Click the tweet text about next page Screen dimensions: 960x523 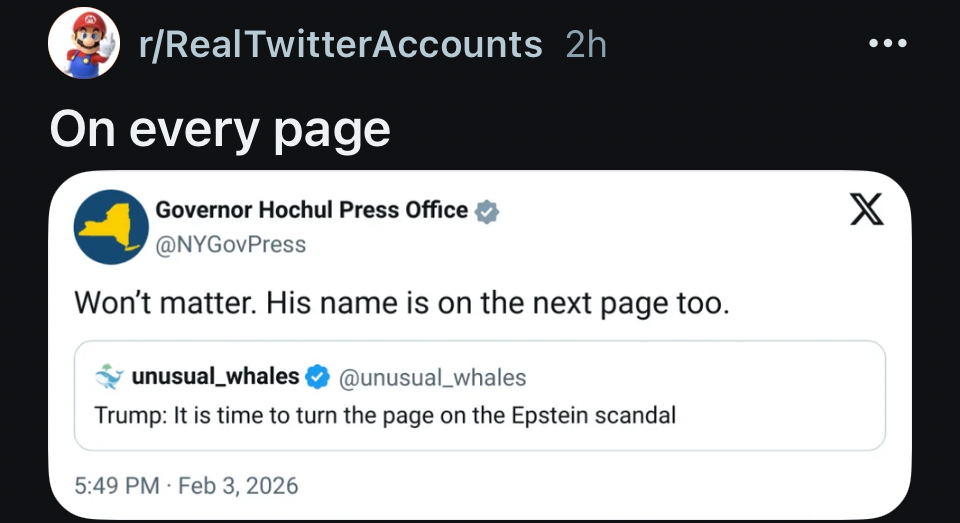(402, 303)
